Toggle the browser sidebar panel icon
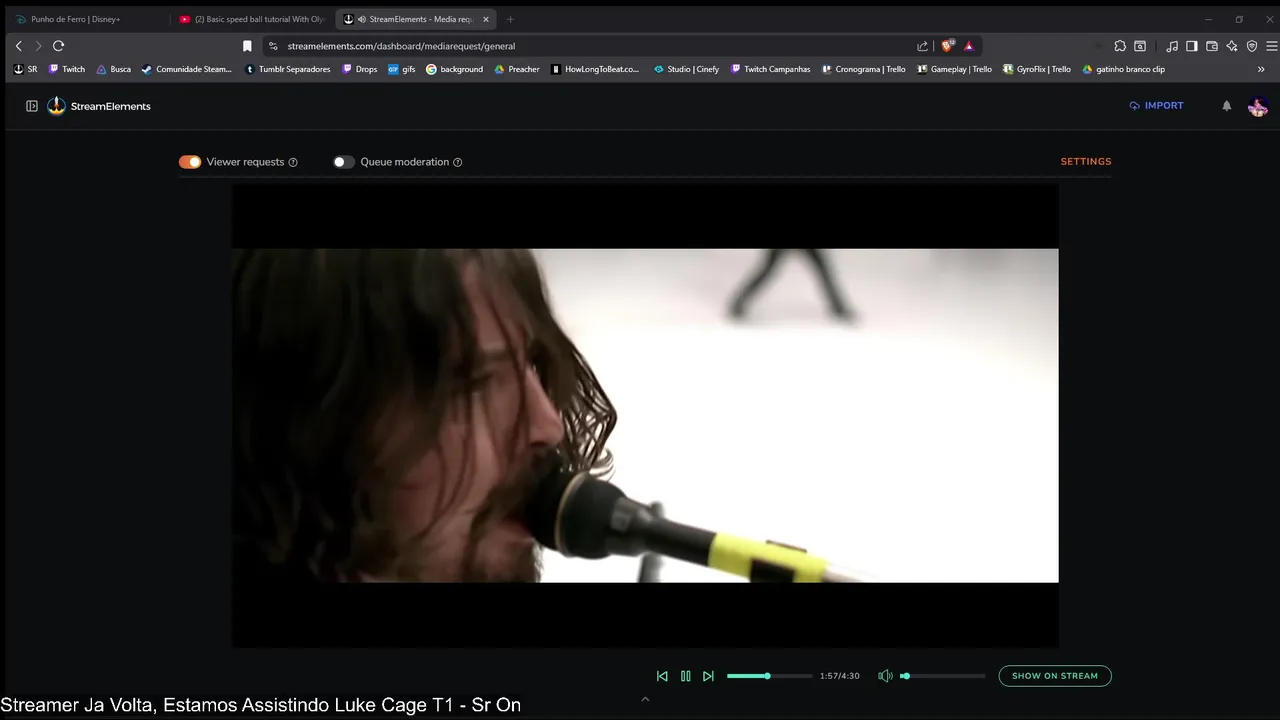 tap(1192, 46)
